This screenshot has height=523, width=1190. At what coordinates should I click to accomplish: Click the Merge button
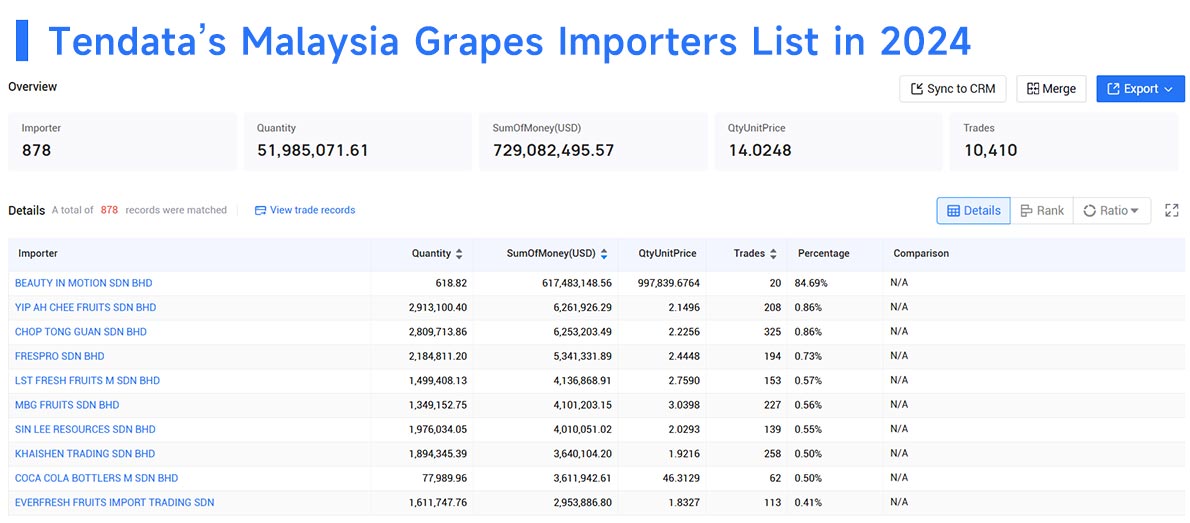click(1051, 89)
